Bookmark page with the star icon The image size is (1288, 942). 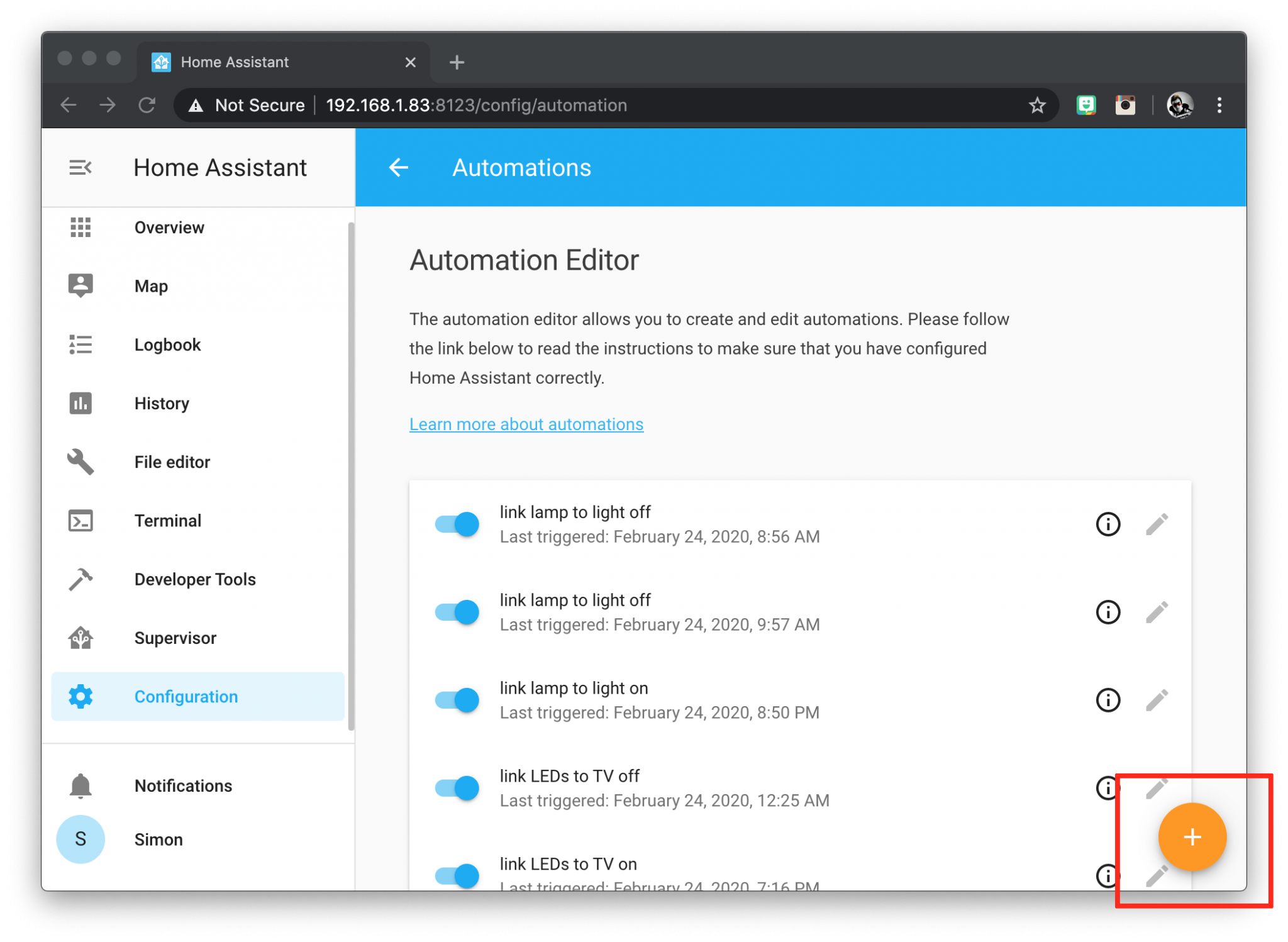click(1037, 105)
